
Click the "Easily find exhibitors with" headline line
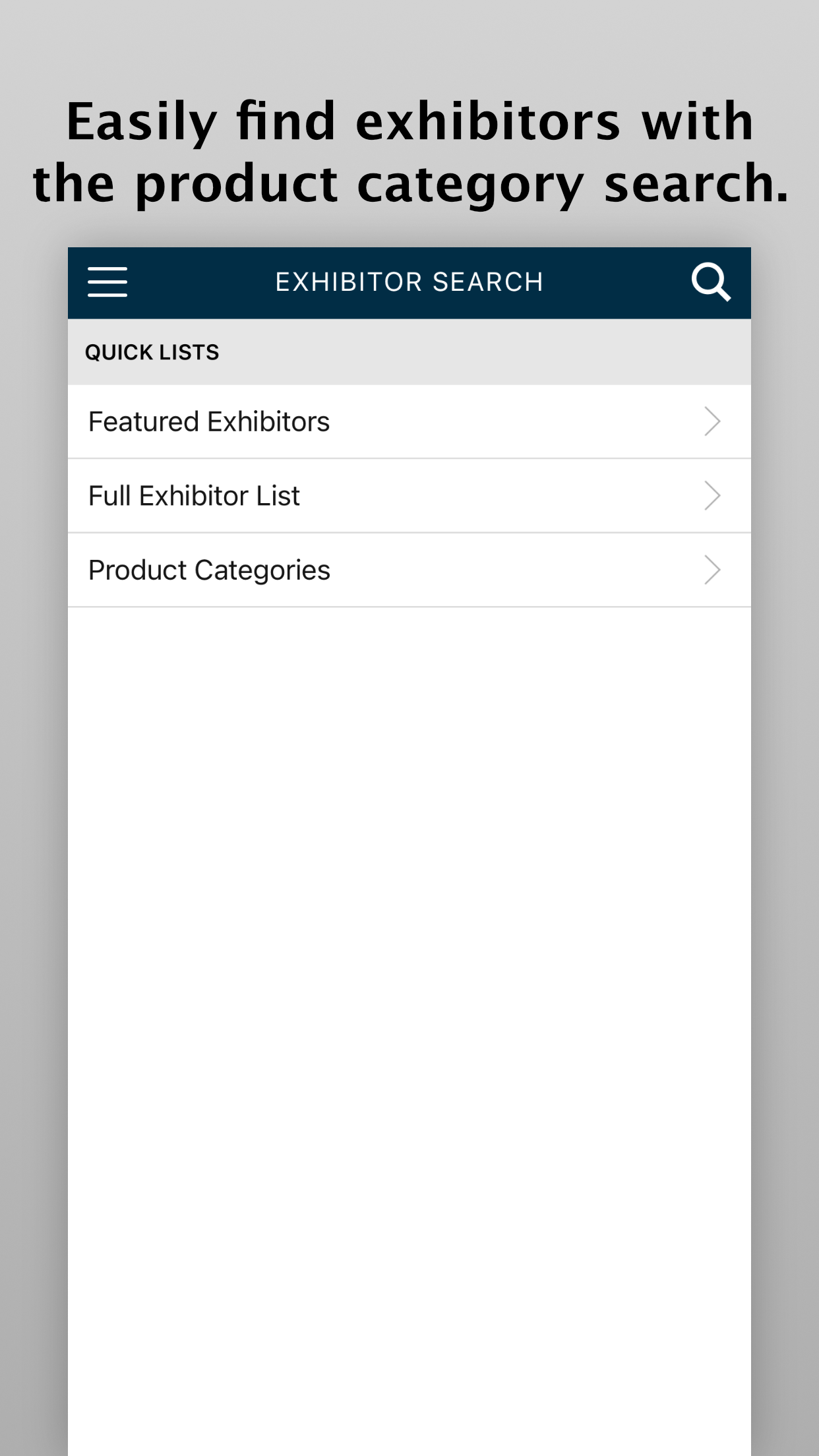409,122
